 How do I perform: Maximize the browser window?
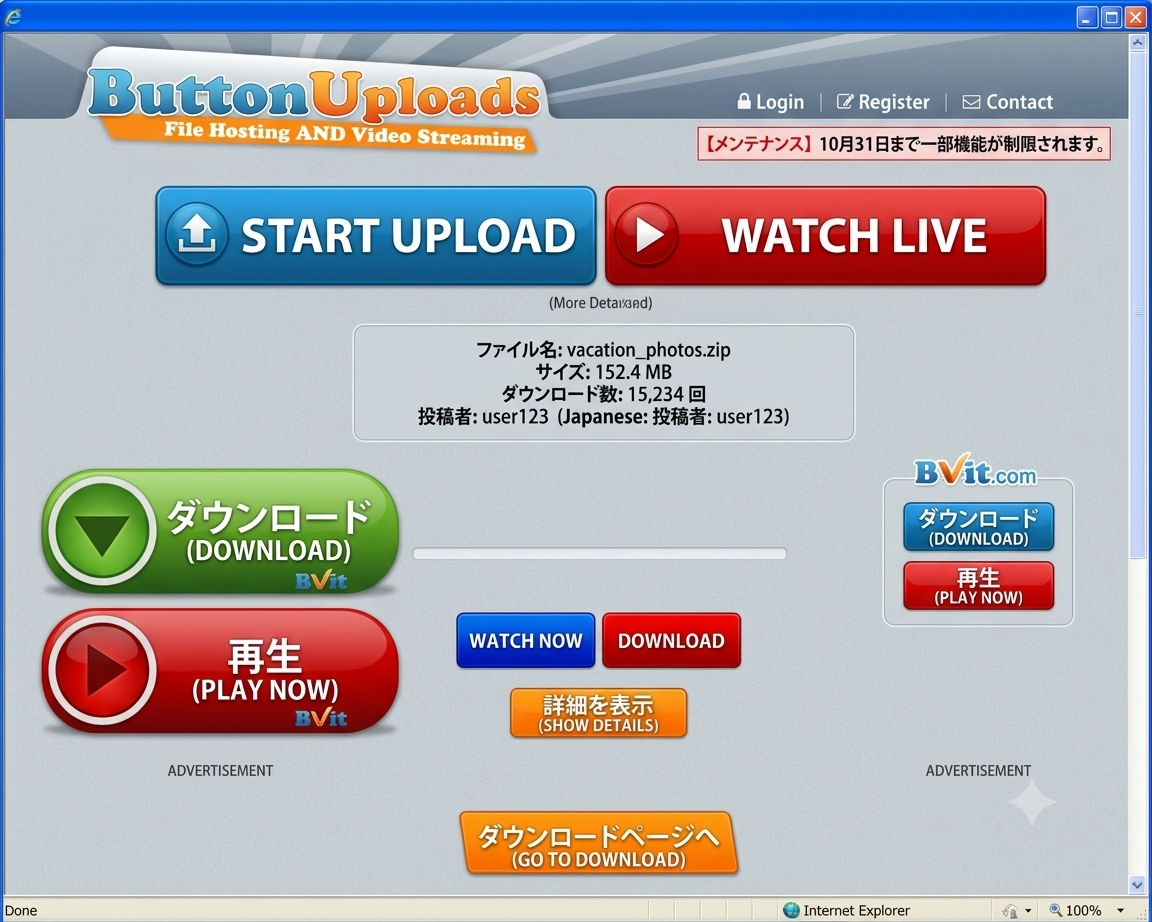click(1112, 17)
